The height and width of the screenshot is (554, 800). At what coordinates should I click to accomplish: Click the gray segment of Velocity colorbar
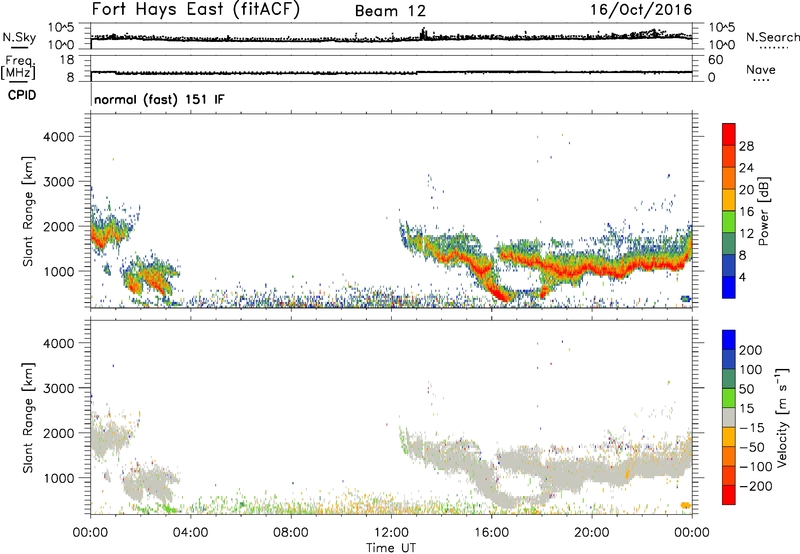[x=729, y=417]
